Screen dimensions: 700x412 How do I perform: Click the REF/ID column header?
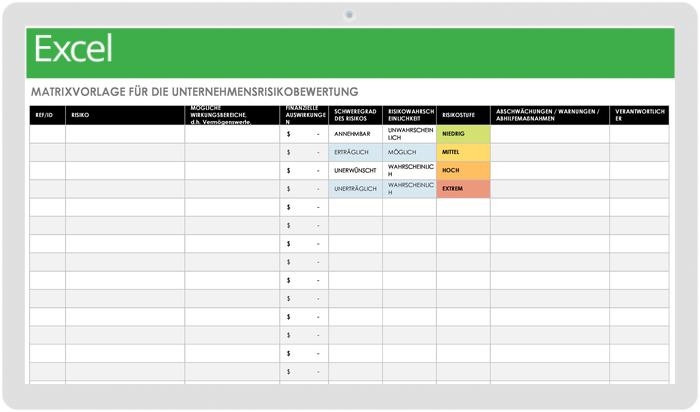[48, 115]
